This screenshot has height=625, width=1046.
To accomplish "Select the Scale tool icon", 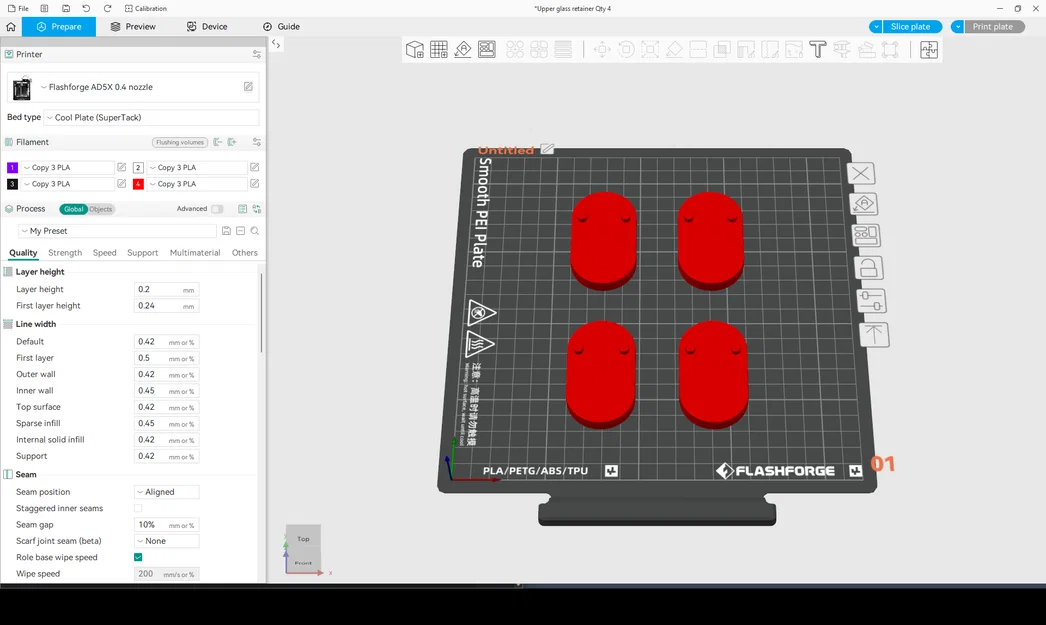I will point(650,49).
